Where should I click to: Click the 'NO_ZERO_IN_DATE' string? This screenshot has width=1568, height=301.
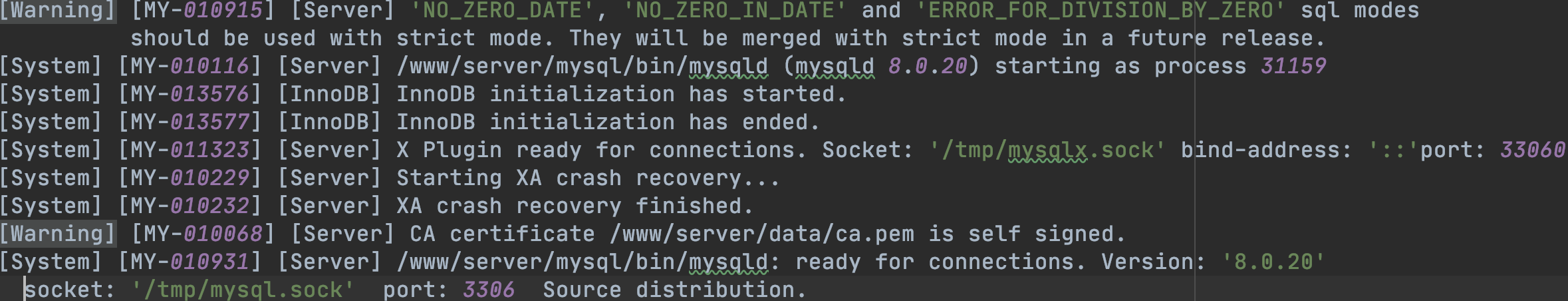click(735, 11)
